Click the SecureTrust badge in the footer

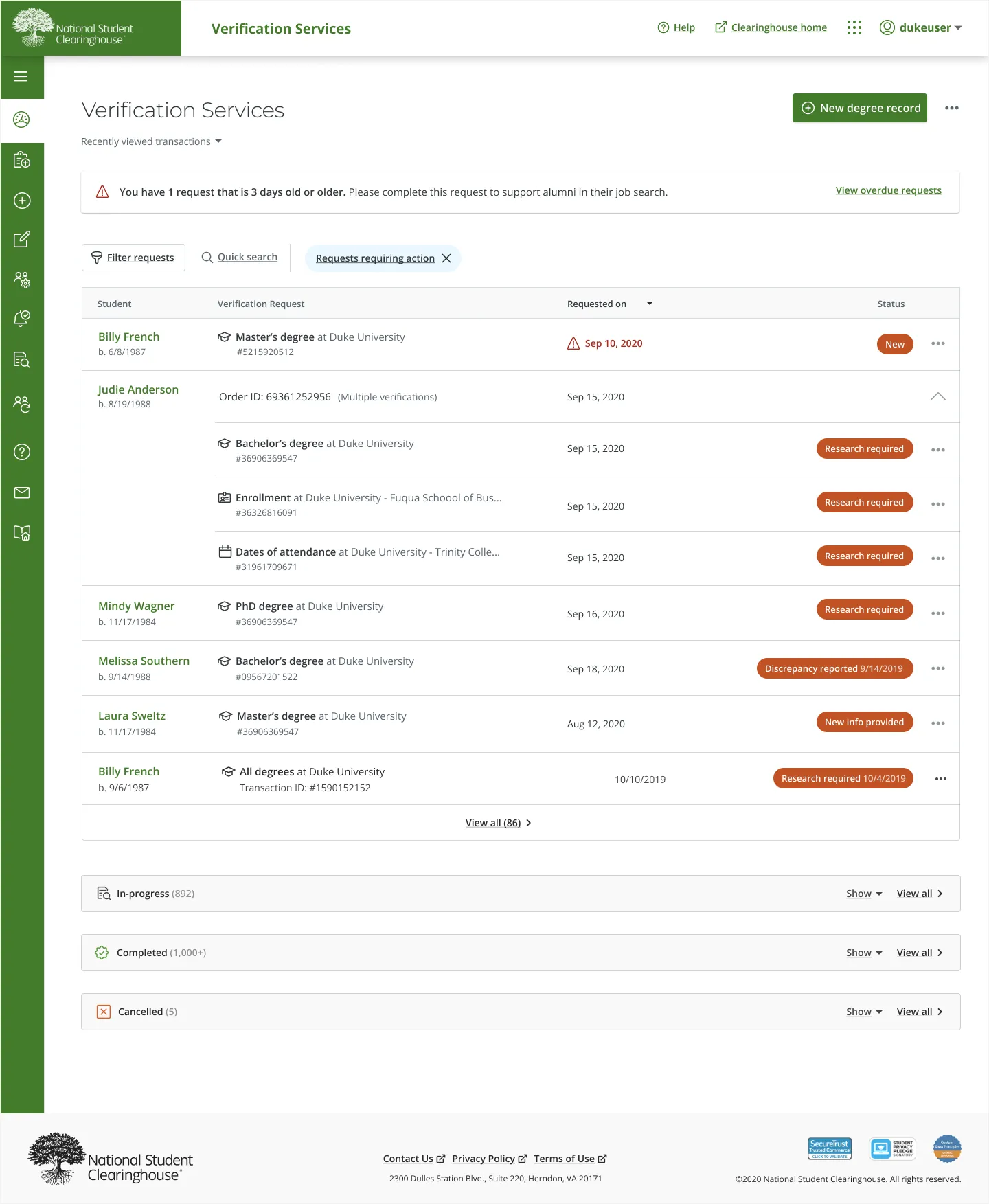pos(830,1148)
